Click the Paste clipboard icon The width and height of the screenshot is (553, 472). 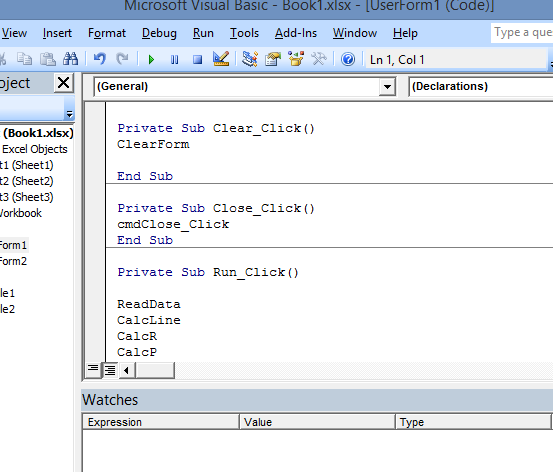click(x=47, y=59)
